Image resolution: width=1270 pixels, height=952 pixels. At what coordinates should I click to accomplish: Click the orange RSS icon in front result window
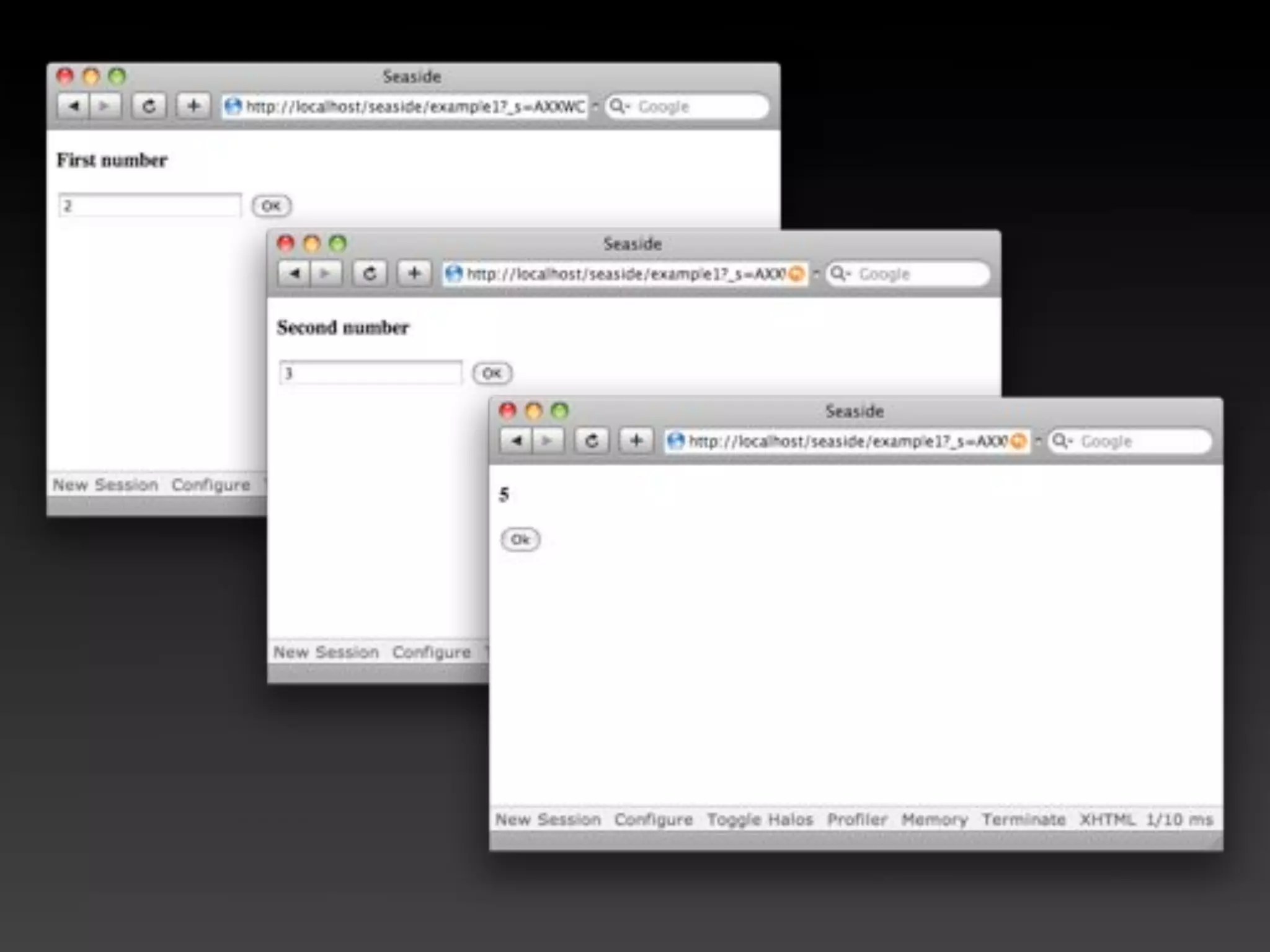[1018, 441]
